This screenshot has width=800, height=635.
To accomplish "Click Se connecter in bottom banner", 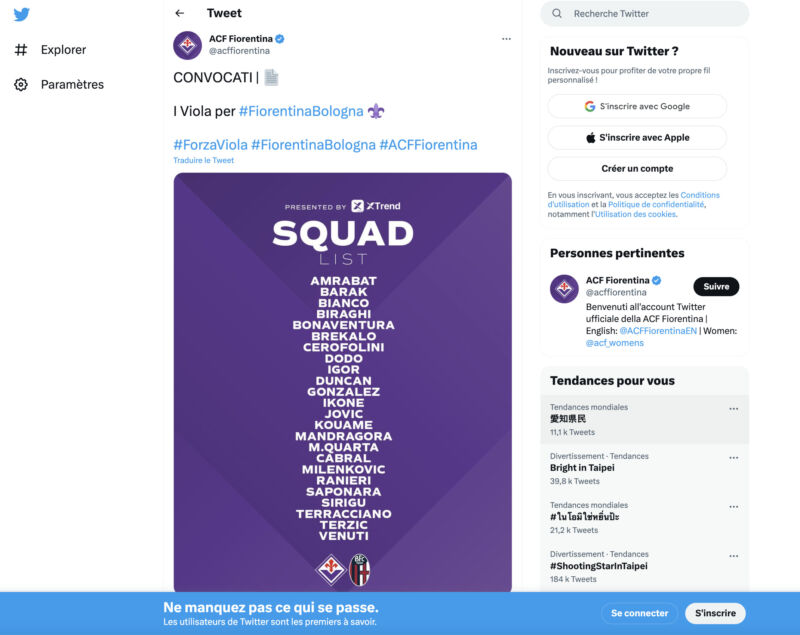I will 639,613.
